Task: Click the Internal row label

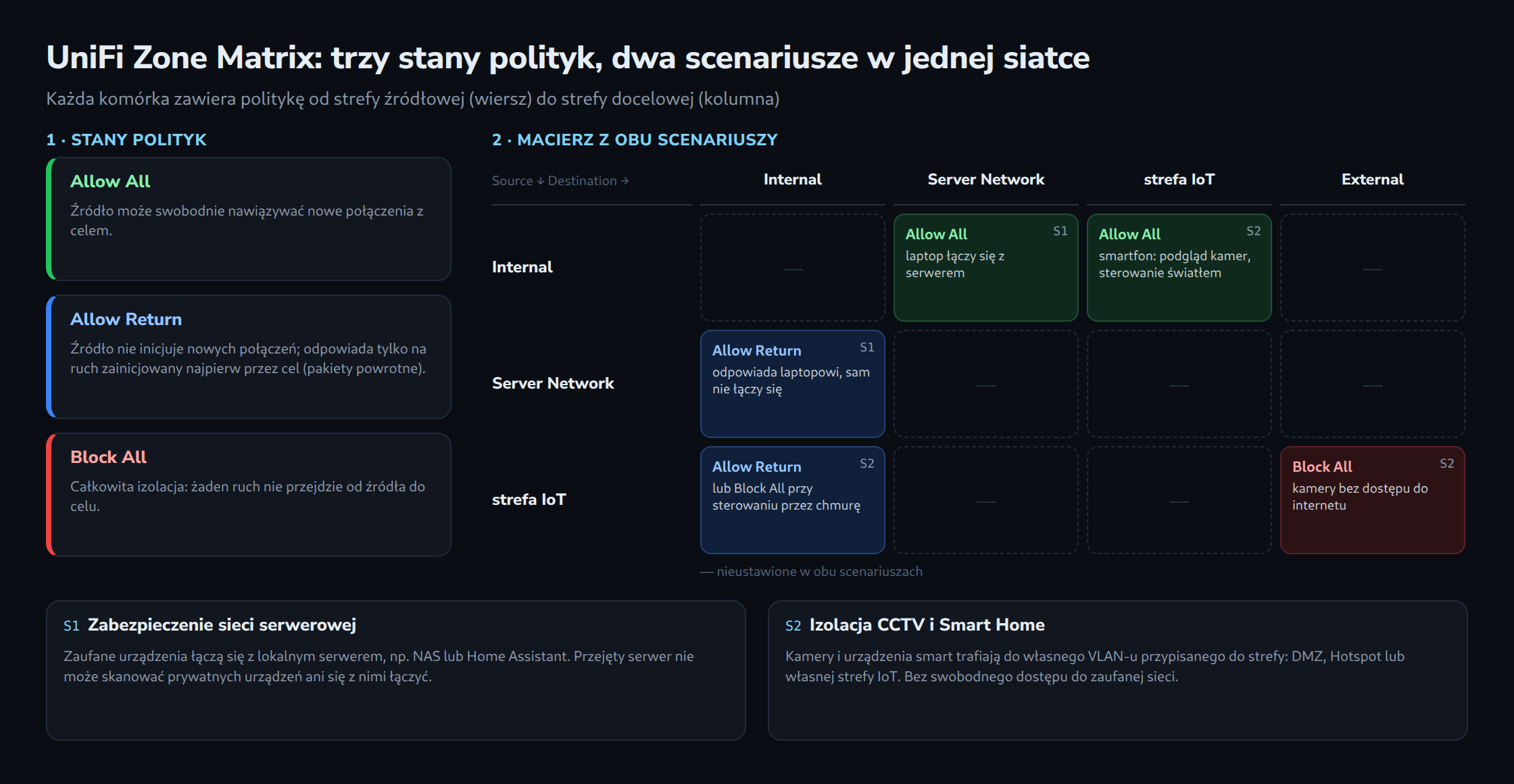Action: (522, 267)
